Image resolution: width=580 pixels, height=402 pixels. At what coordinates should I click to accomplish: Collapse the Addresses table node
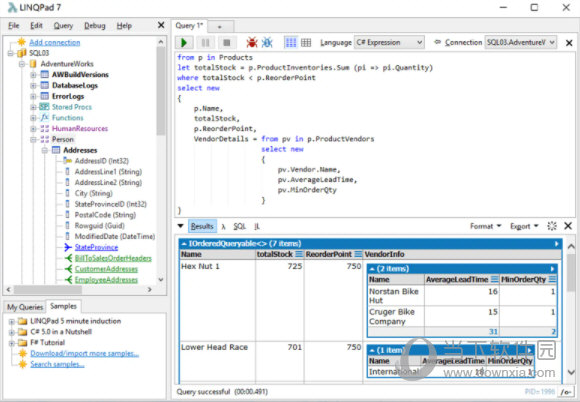pyautogui.click(x=44, y=150)
